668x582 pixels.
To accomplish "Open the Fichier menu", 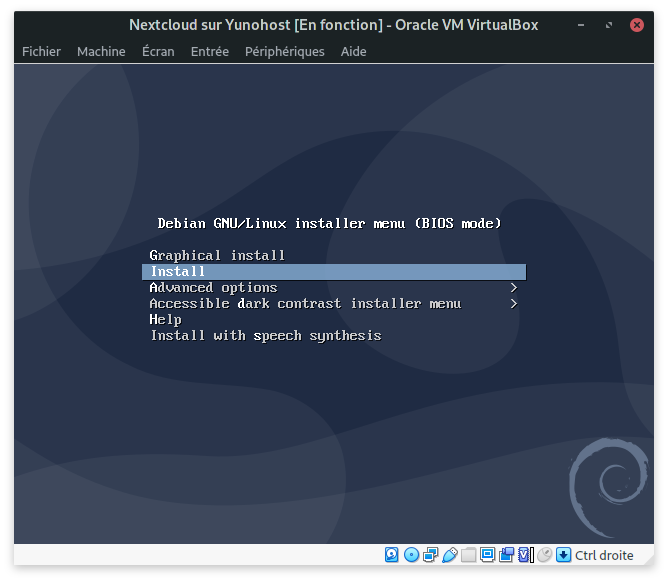I will point(41,52).
